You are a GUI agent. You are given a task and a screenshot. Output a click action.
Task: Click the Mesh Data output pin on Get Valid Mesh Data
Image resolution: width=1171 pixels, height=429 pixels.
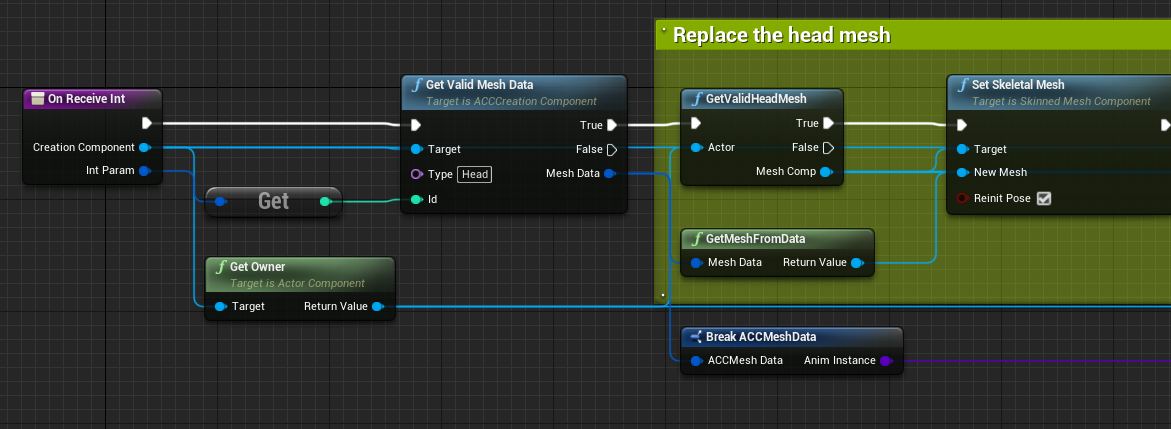(x=611, y=174)
